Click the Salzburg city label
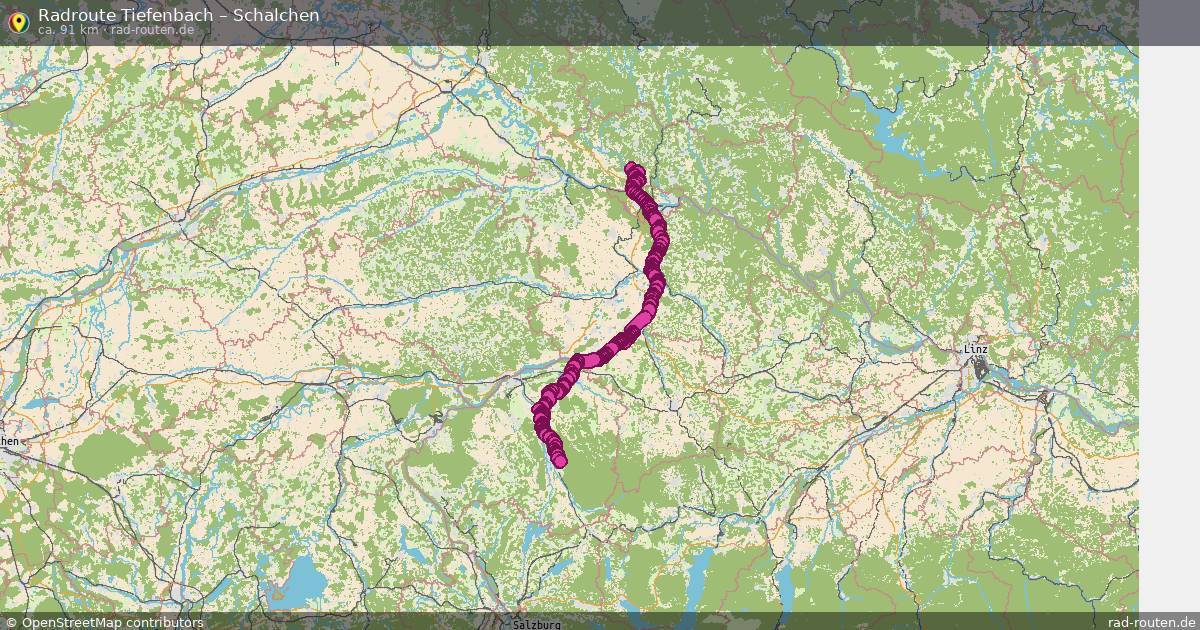 pyautogui.click(x=531, y=624)
